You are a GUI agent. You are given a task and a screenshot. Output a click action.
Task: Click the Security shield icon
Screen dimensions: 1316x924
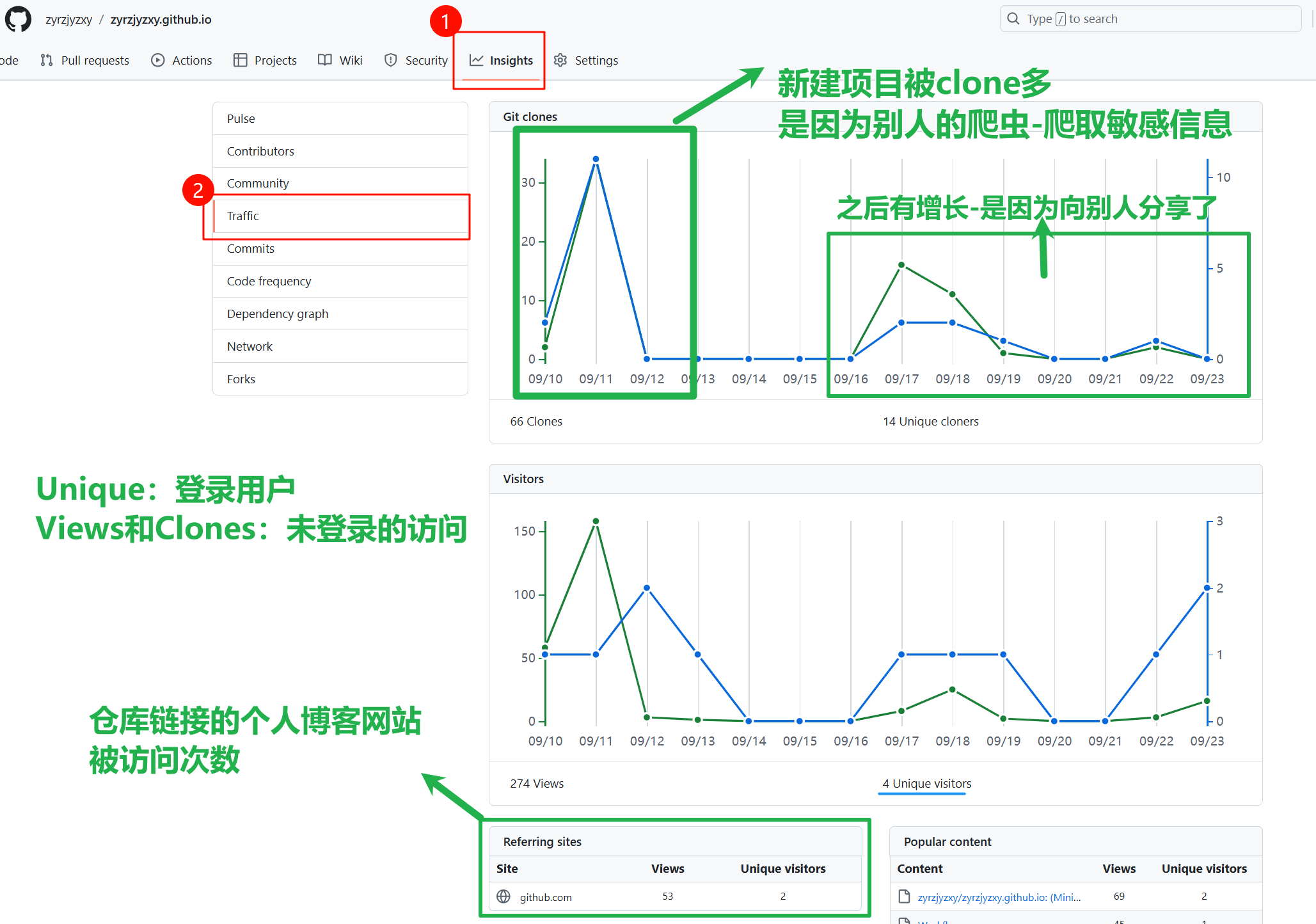[390, 60]
